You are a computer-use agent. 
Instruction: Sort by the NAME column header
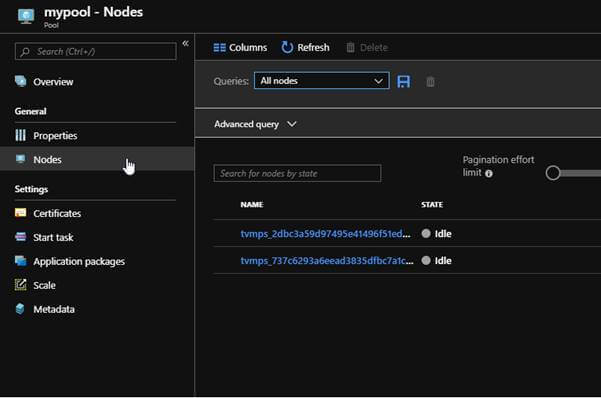(252, 205)
